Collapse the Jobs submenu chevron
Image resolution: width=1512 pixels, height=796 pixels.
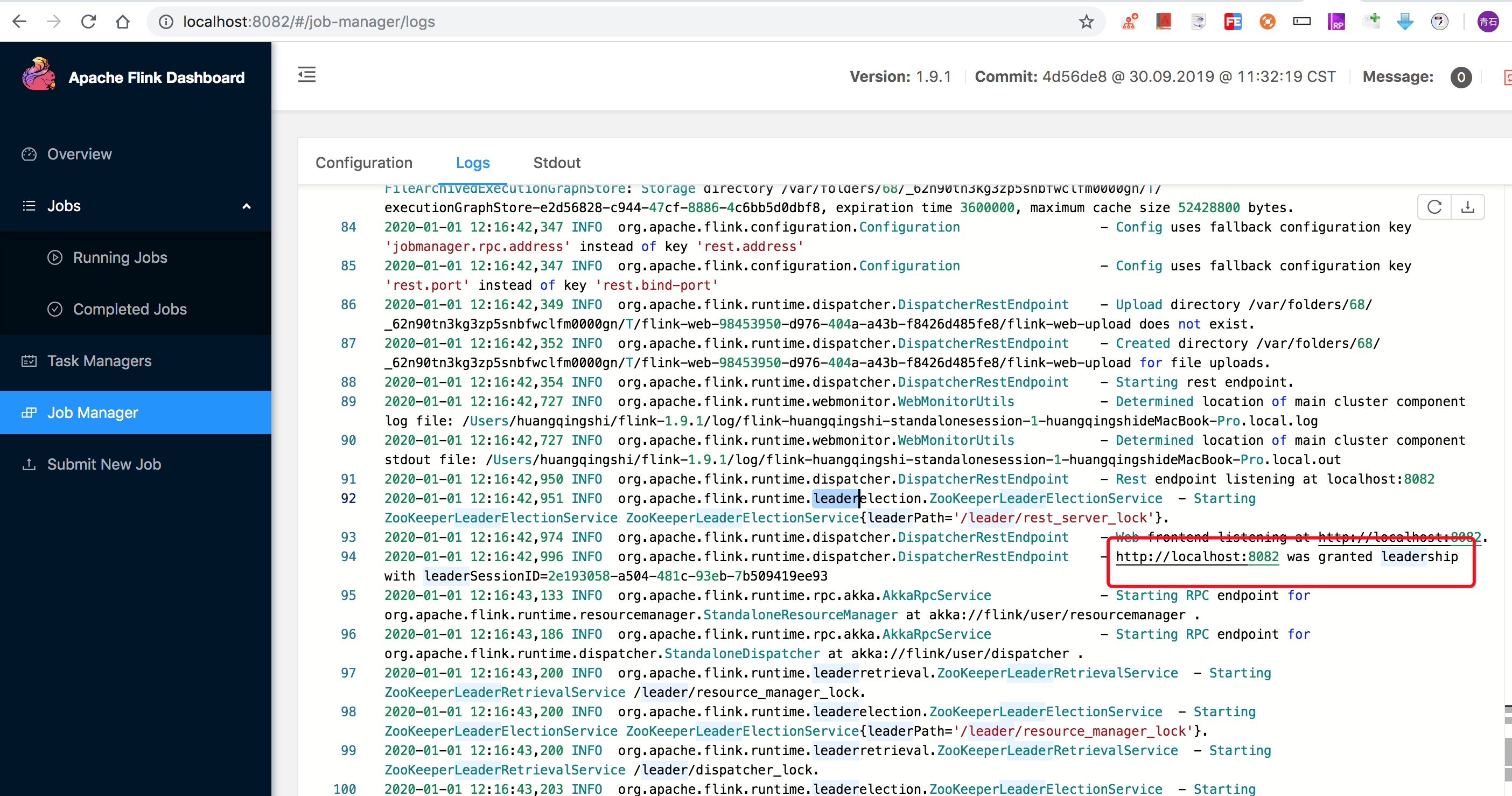tap(247, 206)
